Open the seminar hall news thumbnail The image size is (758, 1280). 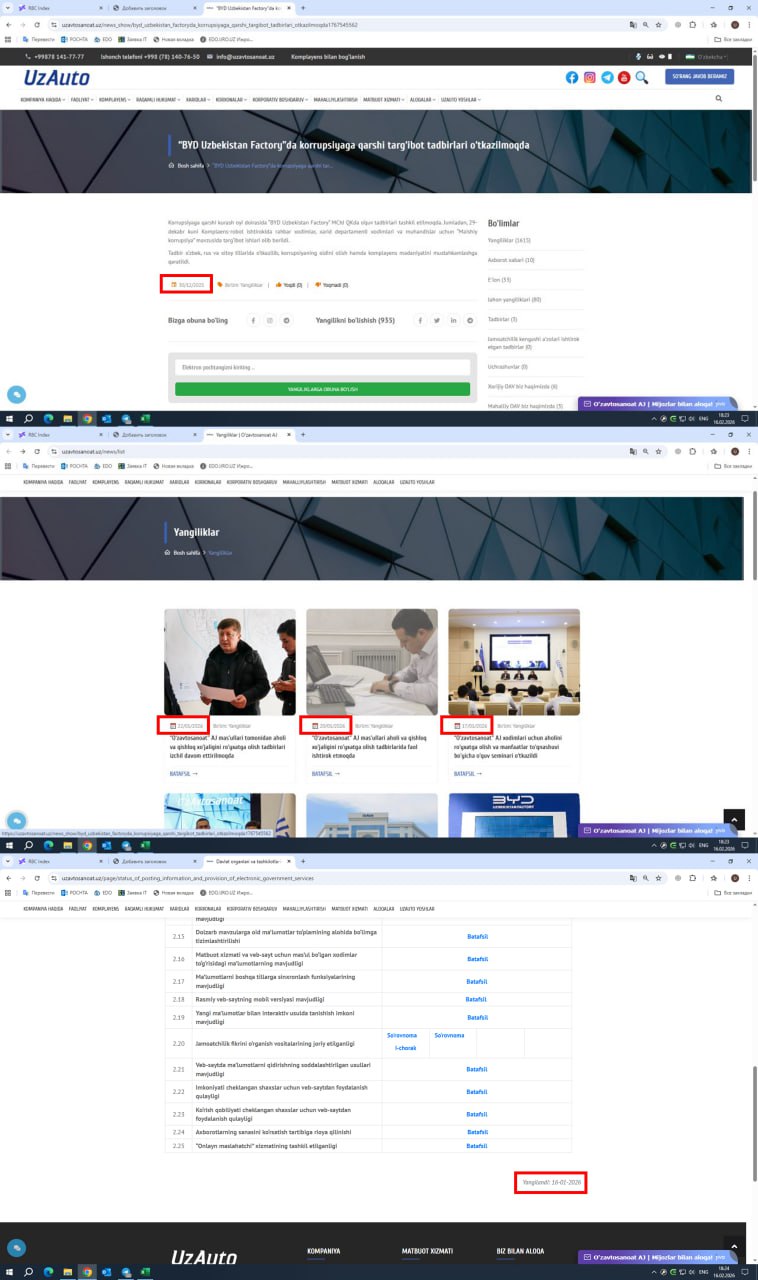click(513, 662)
